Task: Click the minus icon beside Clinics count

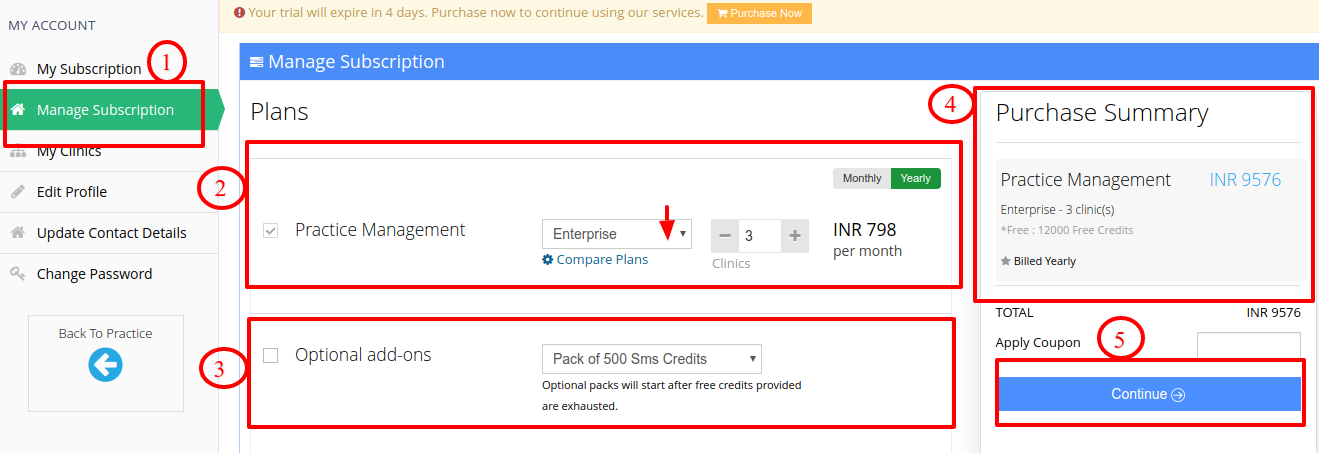Action: 726,236
